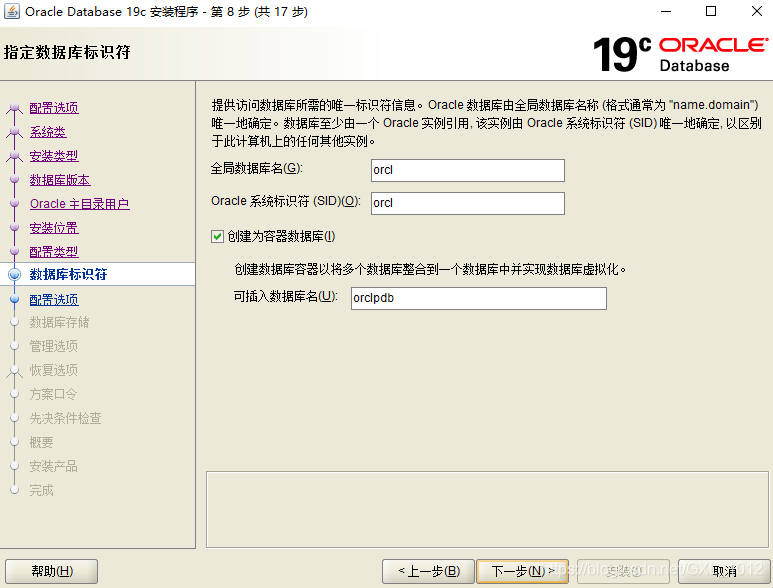
Task: Click the Oracle 系统标识符 (SID) input field
Action: pyautogui.click(x=467, y=203)
